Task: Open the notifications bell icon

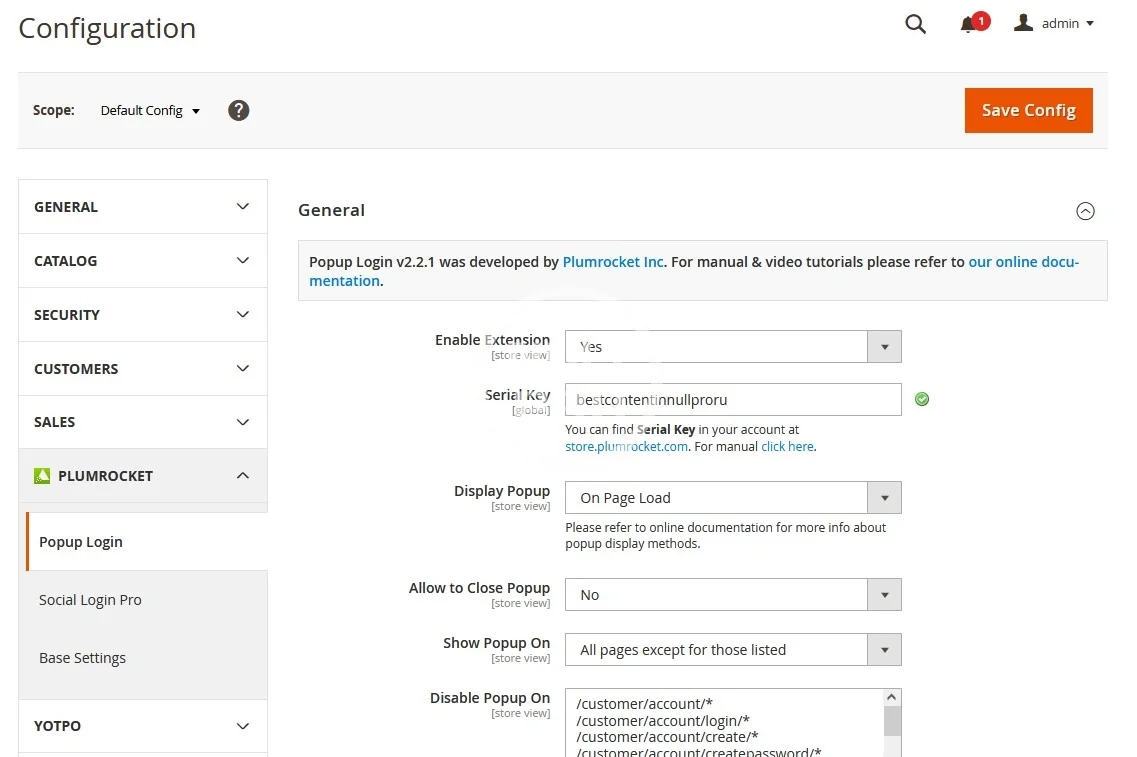Action: pyautogui.click(x=968, y=25)
